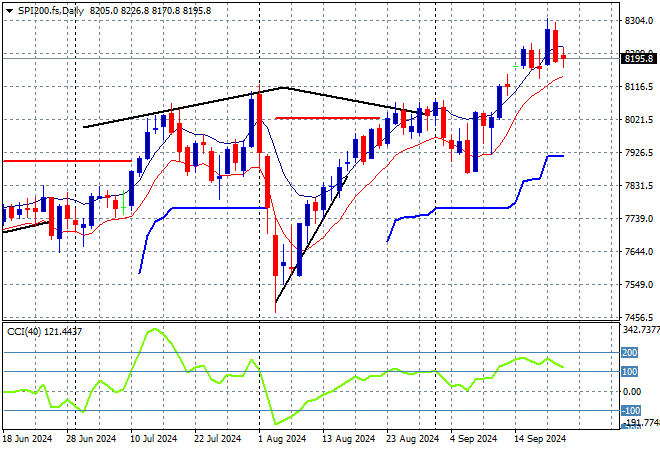660x450 pixels.
Task: Click the black trendline peak above 1 Aug
Action: 284,88
